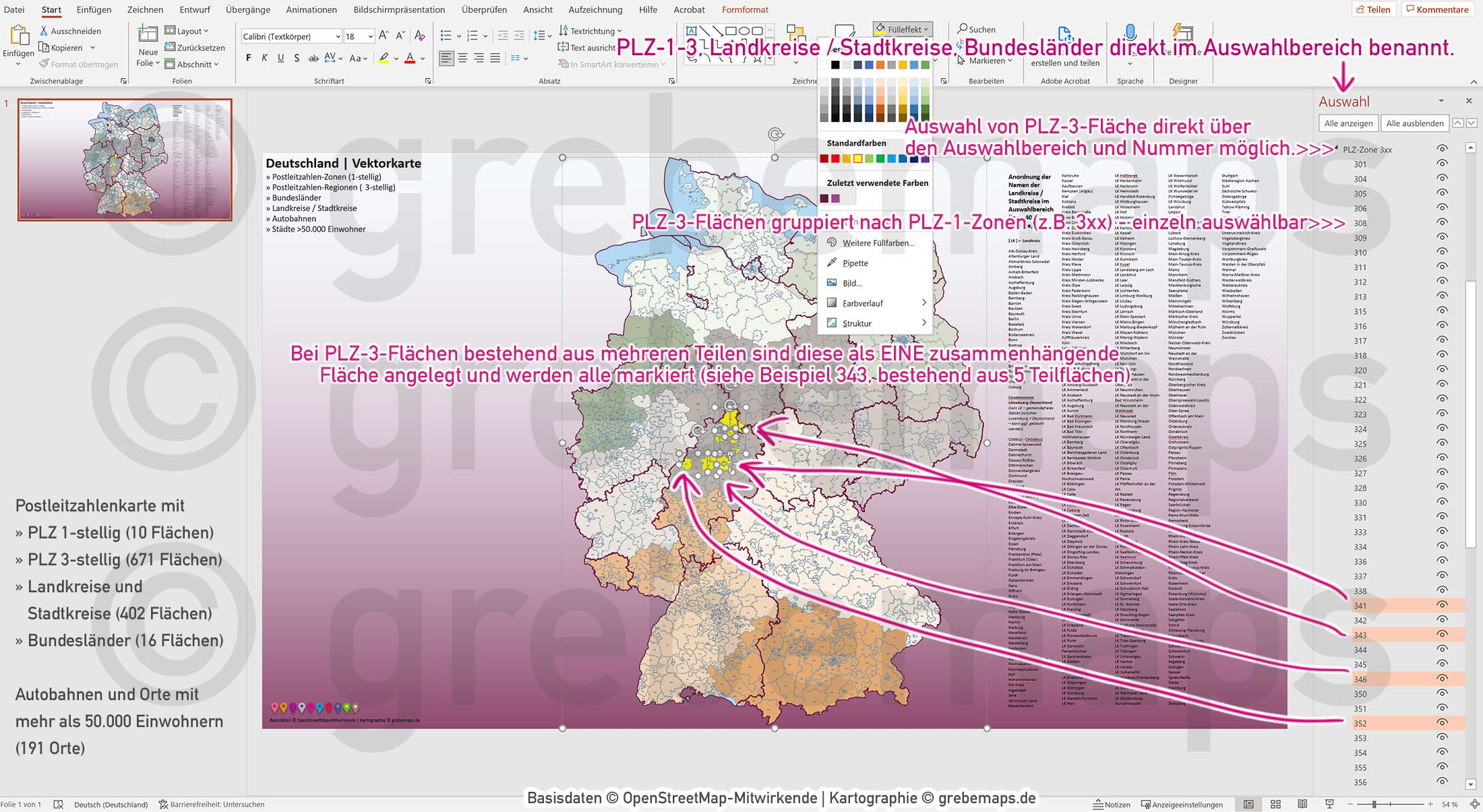The height and width of the screenshot is (812, 1483).
Task: Open the font size dropdown
Action: click(x=369, y=36)
